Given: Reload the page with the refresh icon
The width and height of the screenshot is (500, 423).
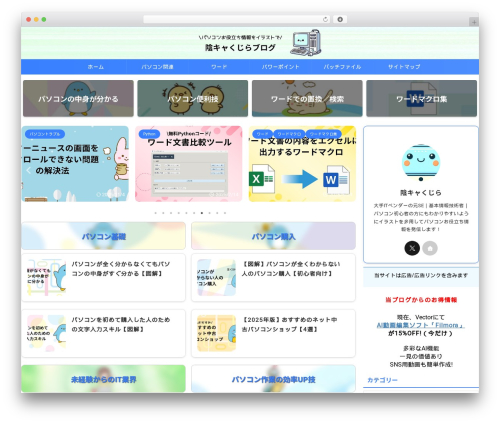Looking at the screenshot, I should click(325, 19).
